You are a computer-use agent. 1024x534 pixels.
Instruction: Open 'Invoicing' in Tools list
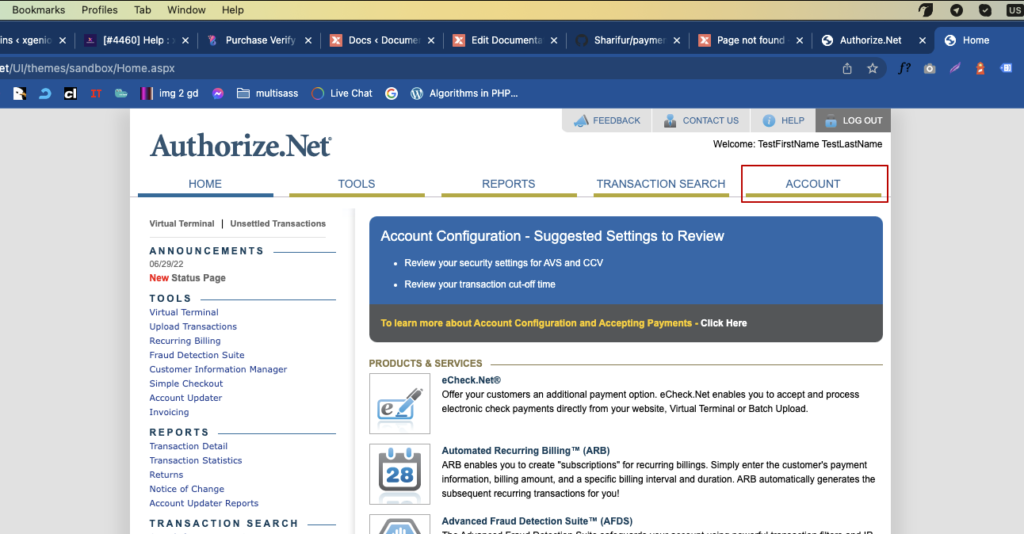click(169, 413)
